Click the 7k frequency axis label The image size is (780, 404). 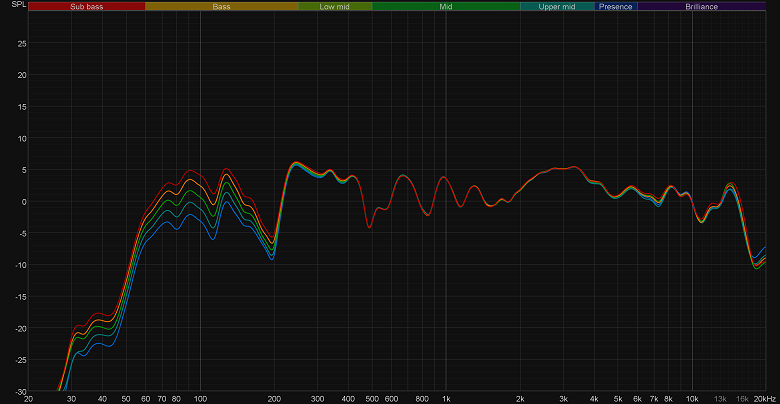coord(654,399)
